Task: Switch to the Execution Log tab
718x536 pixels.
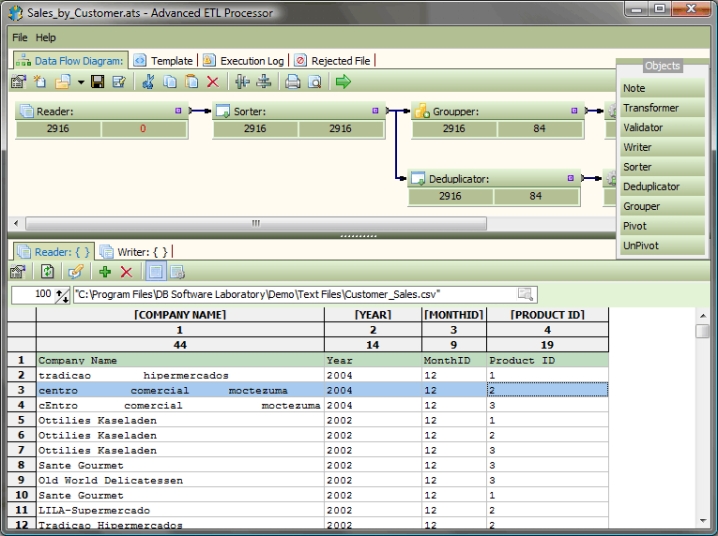Action: (x=244, y=61)
